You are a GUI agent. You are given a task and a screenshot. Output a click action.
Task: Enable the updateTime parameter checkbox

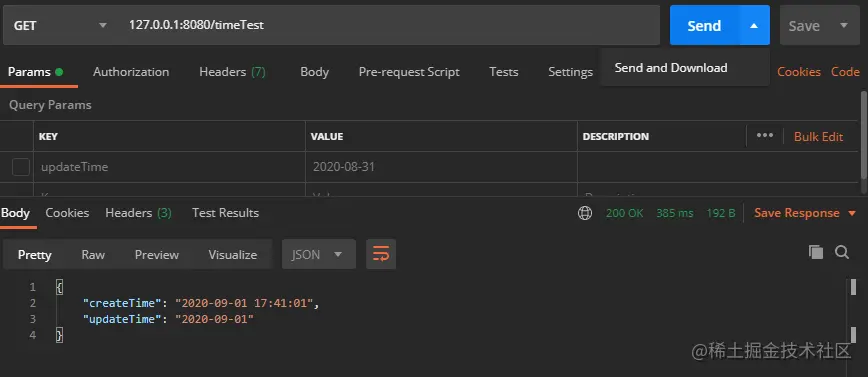click(x=21, y=167)
